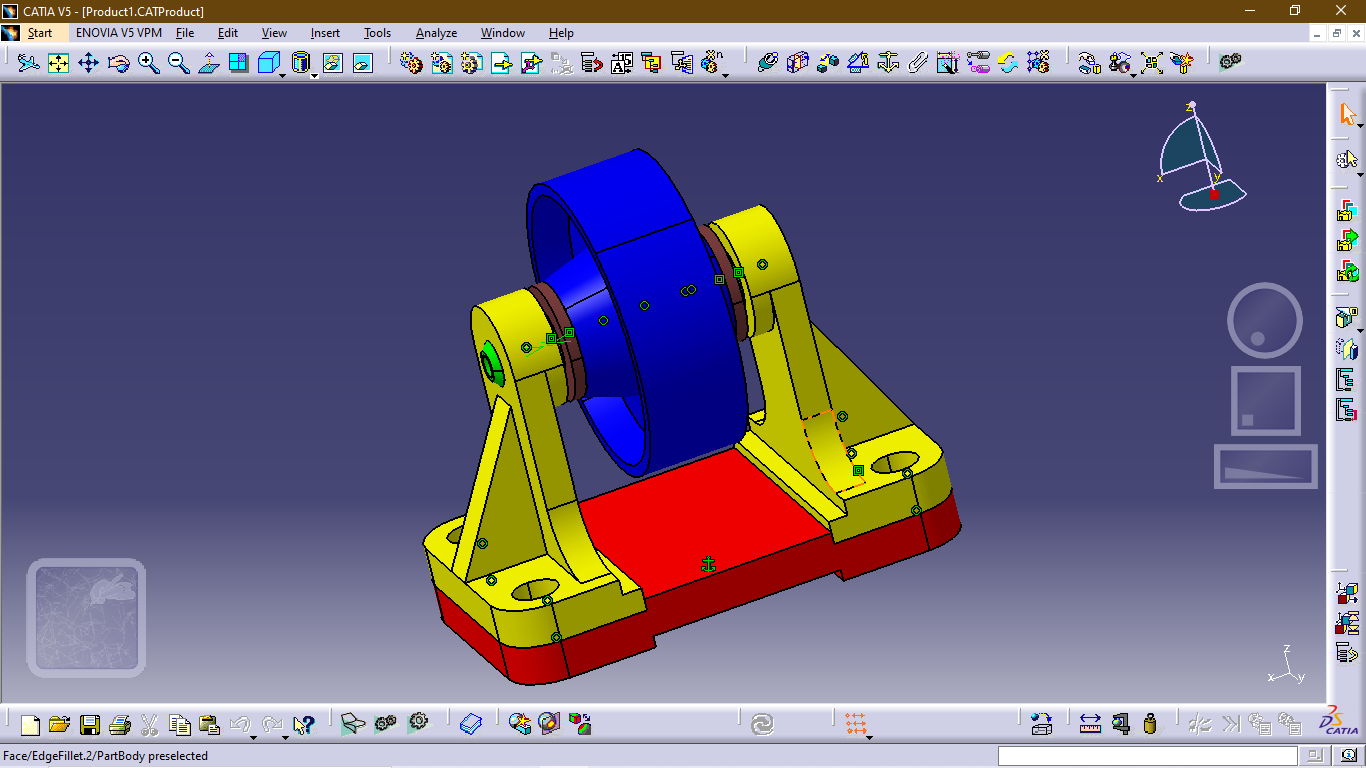This screenshot has width=1366, height=768.
Task: Expand the multi-instantiation dropdown arrow
Action: tap(725, 76)
